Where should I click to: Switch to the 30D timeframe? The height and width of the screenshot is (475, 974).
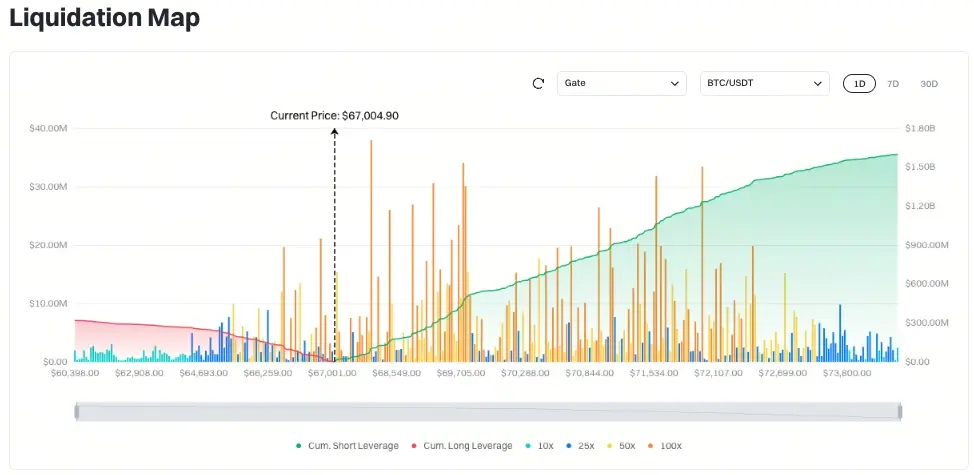click(929, 83)
